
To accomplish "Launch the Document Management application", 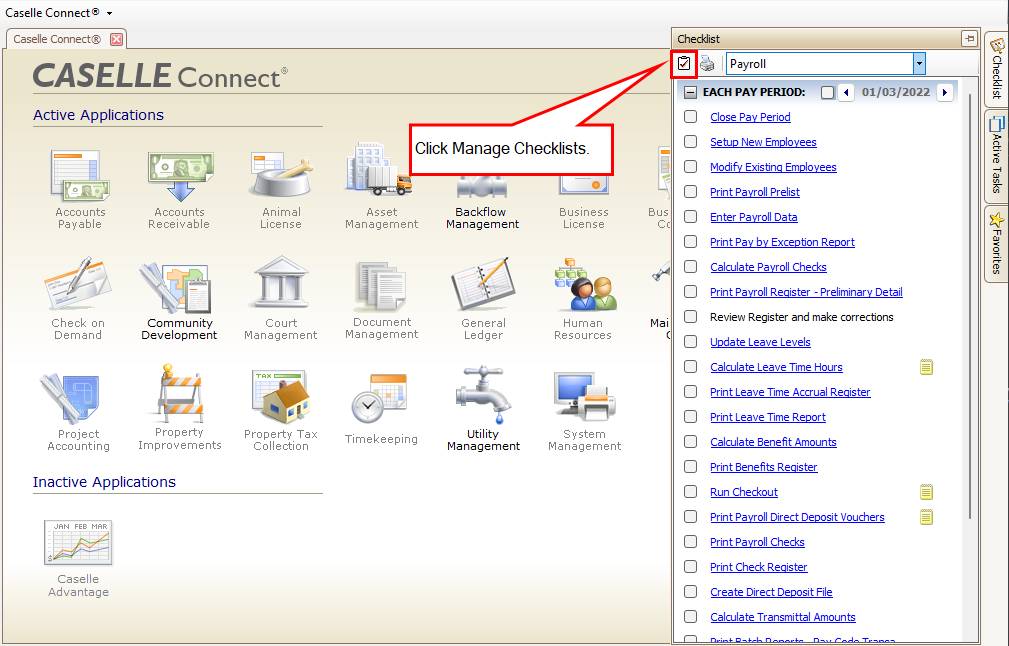I will [x=382, y=299].
